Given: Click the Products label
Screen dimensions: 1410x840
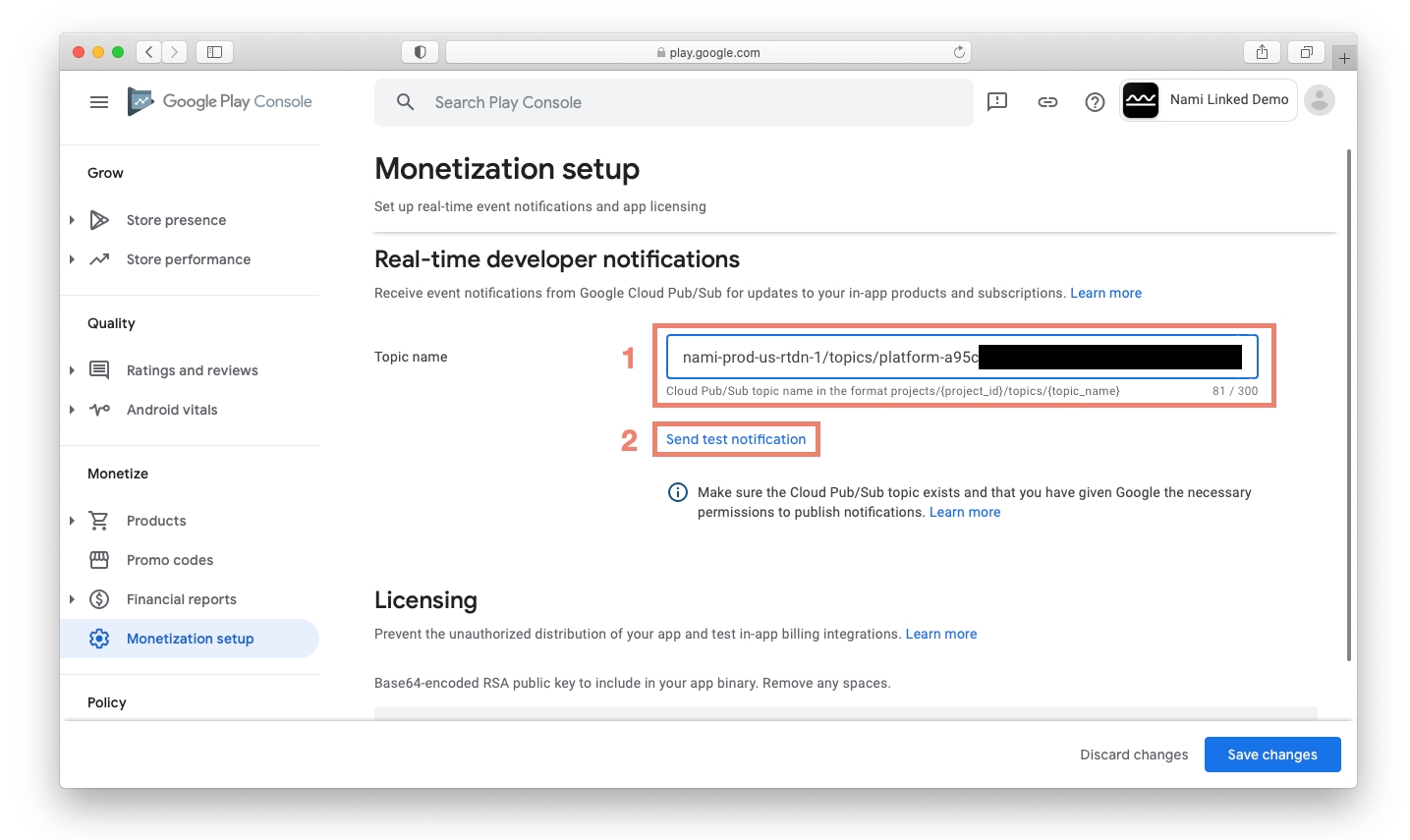Looking at the screenshot, I should pos(156,521).
